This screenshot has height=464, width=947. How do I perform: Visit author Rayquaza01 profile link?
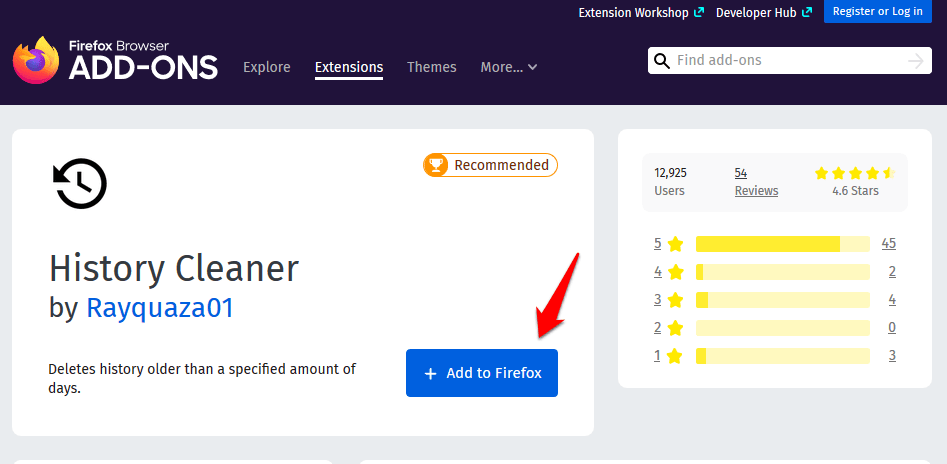click(x=160, y=307)
